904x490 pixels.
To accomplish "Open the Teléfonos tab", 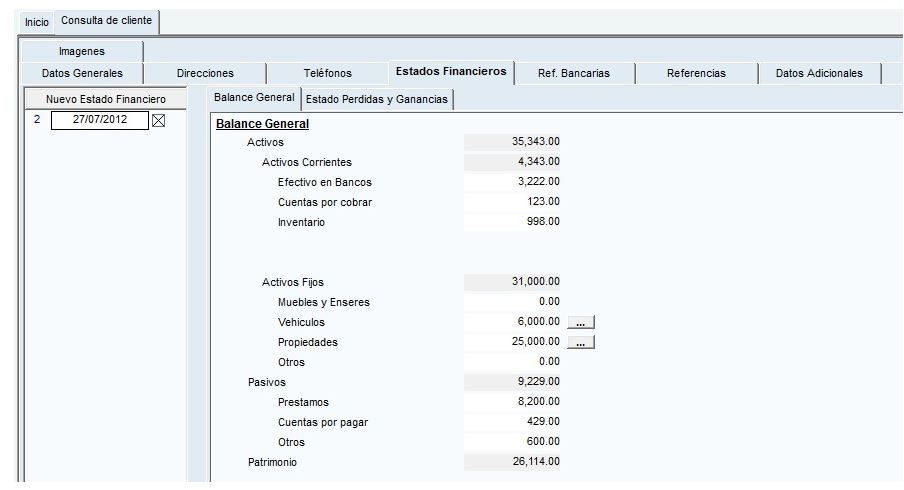I will click(327, 73).
